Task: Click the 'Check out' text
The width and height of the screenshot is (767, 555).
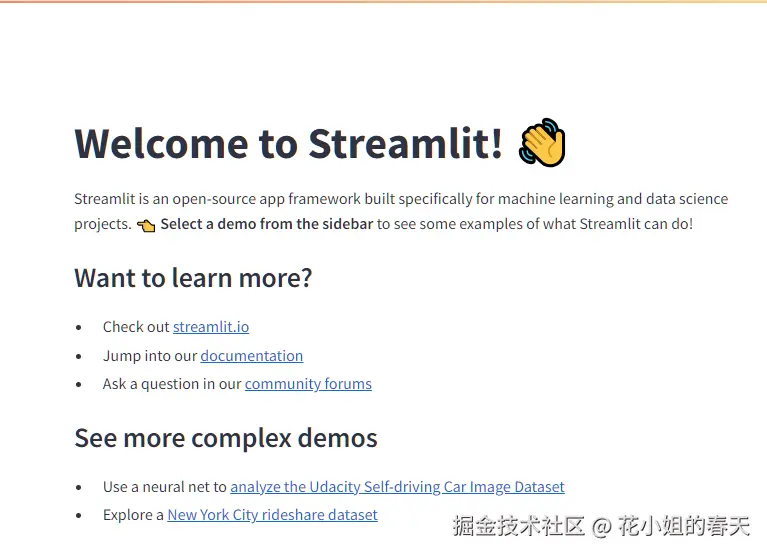Action: click(136, 327)
